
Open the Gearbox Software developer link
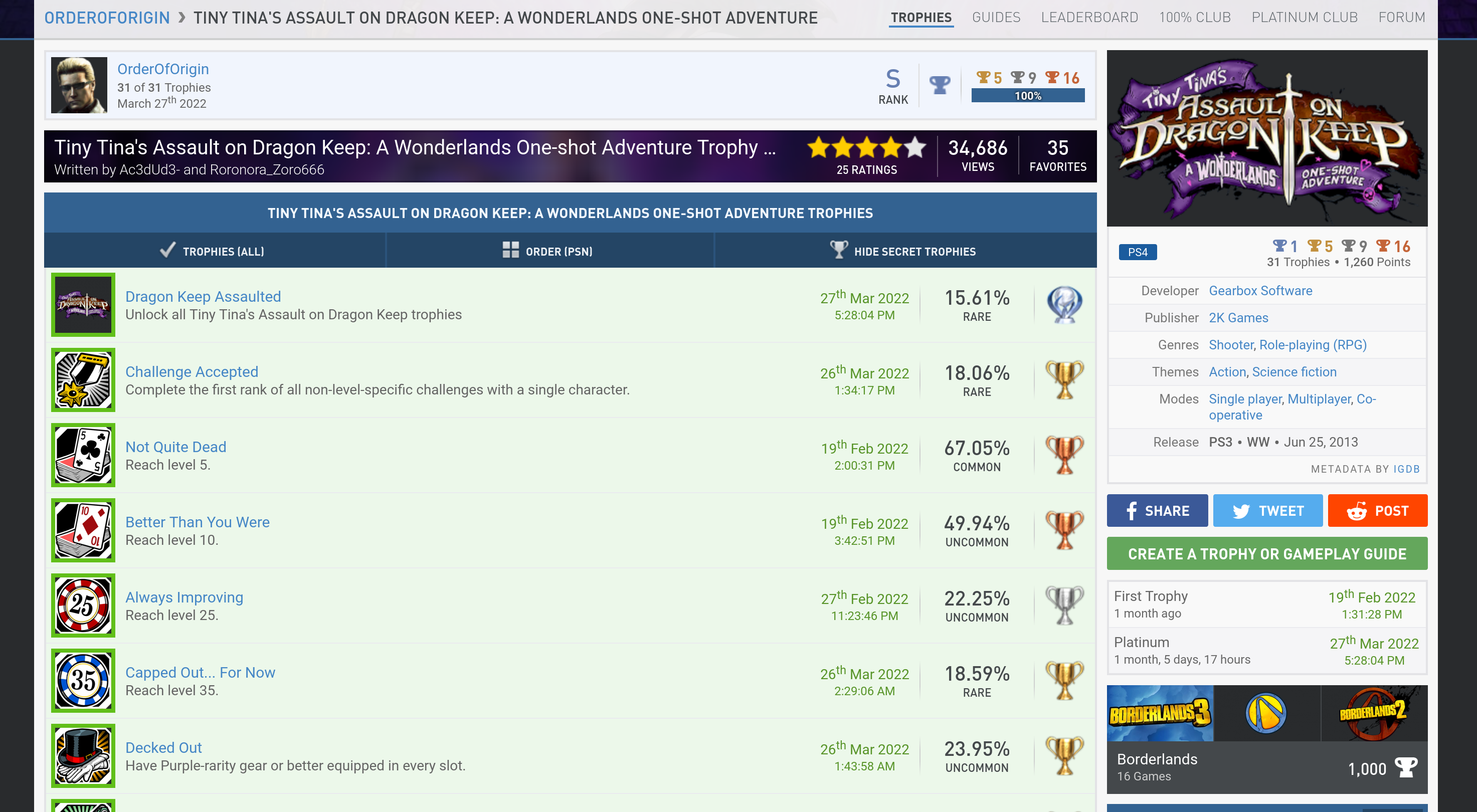[1260, 291]
